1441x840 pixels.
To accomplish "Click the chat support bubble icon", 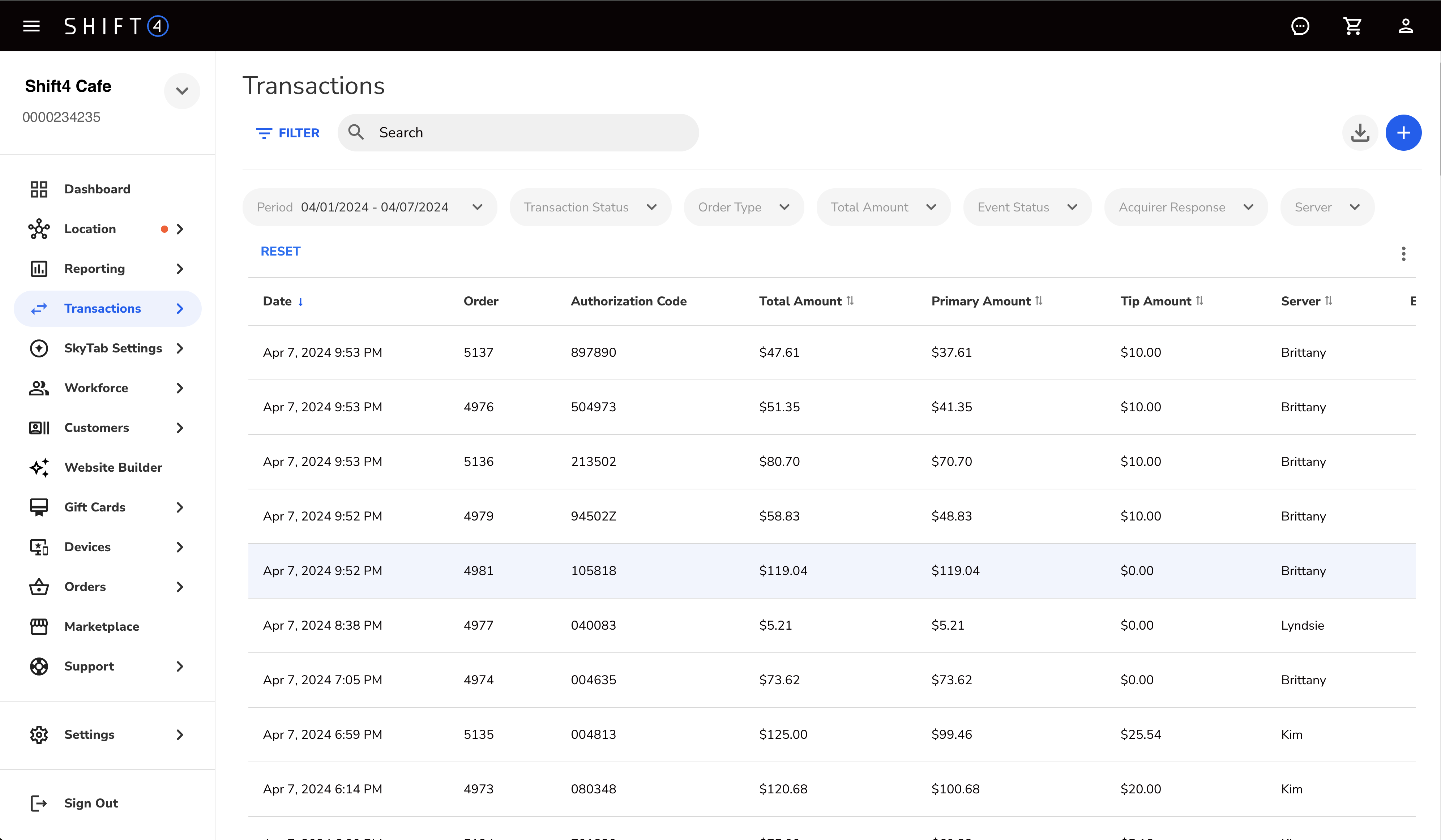I will point(1300,26).
